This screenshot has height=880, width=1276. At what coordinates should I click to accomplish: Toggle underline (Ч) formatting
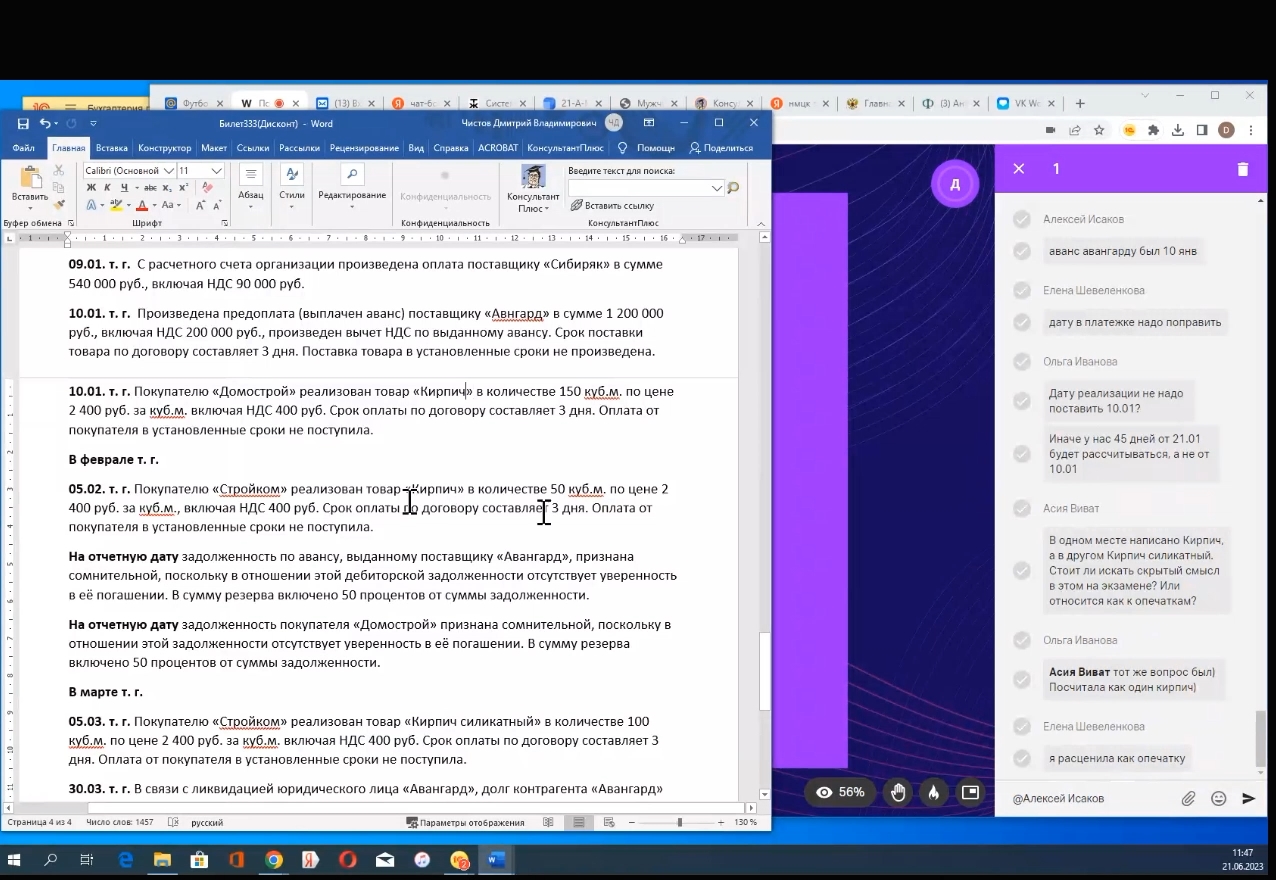tap(124, 188)
